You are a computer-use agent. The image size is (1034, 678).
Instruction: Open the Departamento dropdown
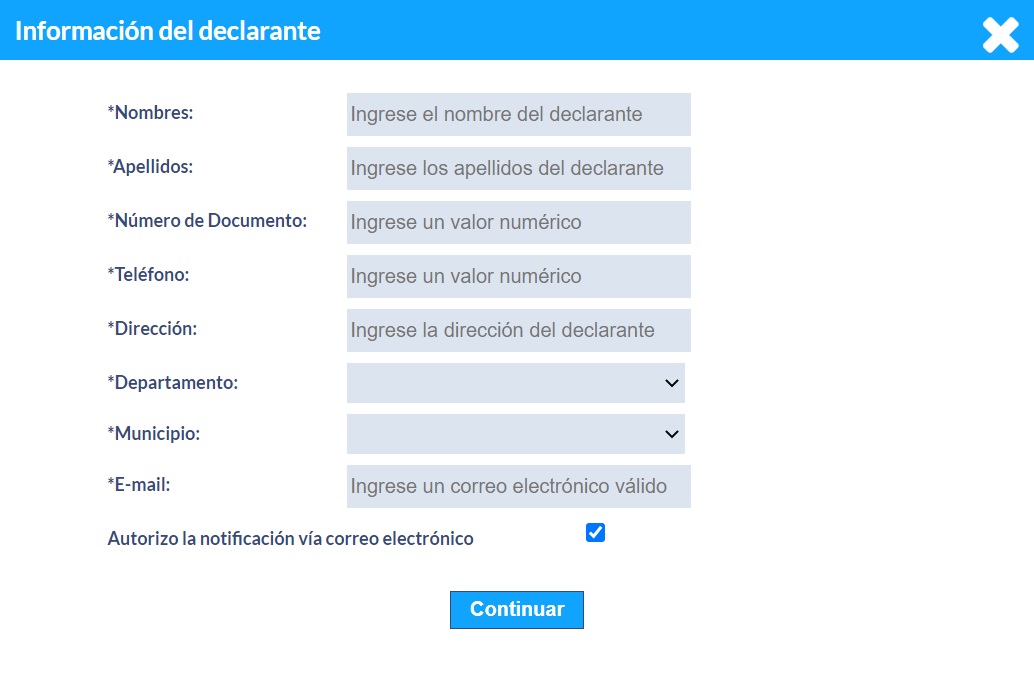[515, 383]
